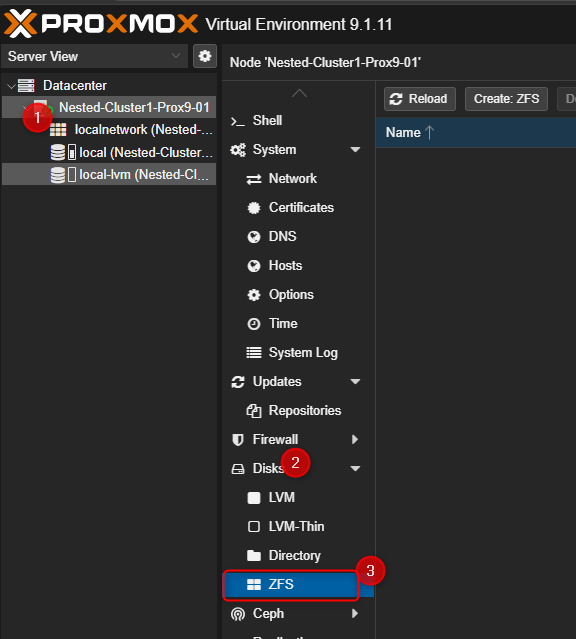The height and width of the screenshot is (639, 576).
Task: Click the Shell terminal icon
Action: pyautogui.click(x=238, y=121)
